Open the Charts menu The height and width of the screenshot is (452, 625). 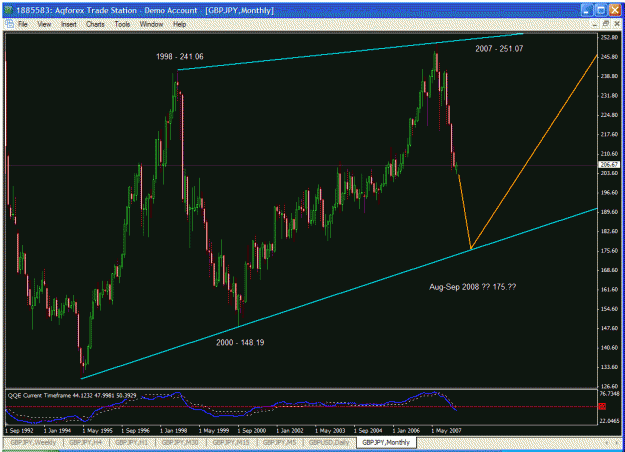click(x=95, y=24)
